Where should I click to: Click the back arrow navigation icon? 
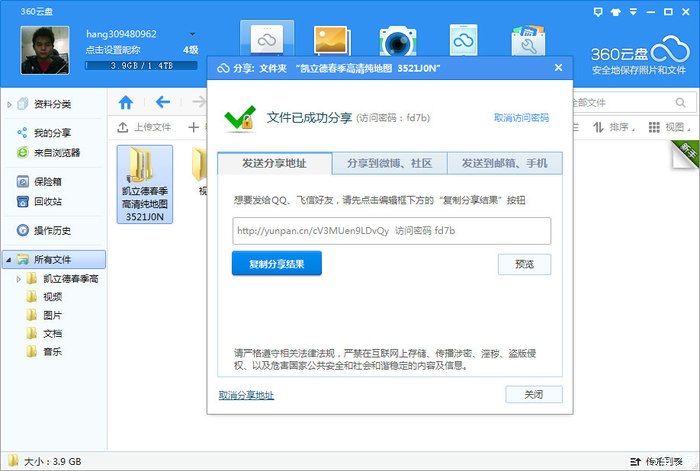[x=163, y=102]
